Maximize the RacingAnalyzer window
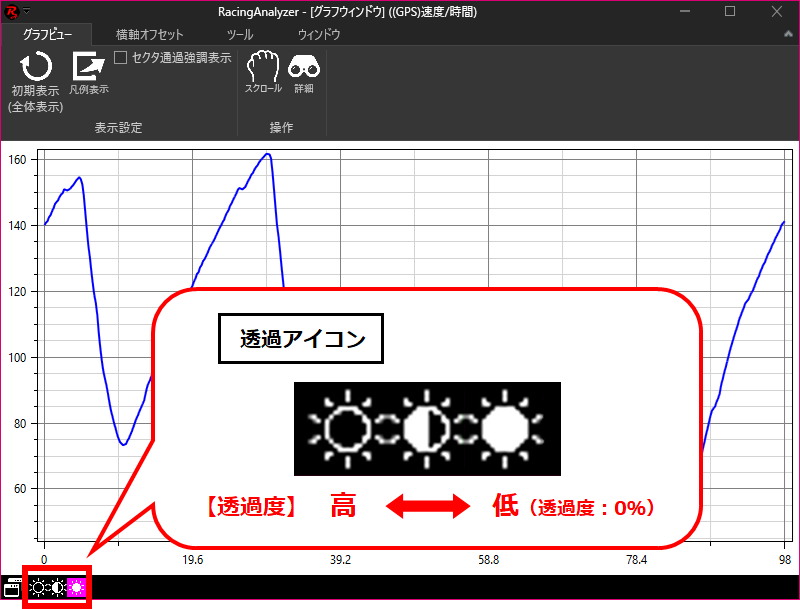Viewport: 800px width, 609px height. [x=729, y=11]
